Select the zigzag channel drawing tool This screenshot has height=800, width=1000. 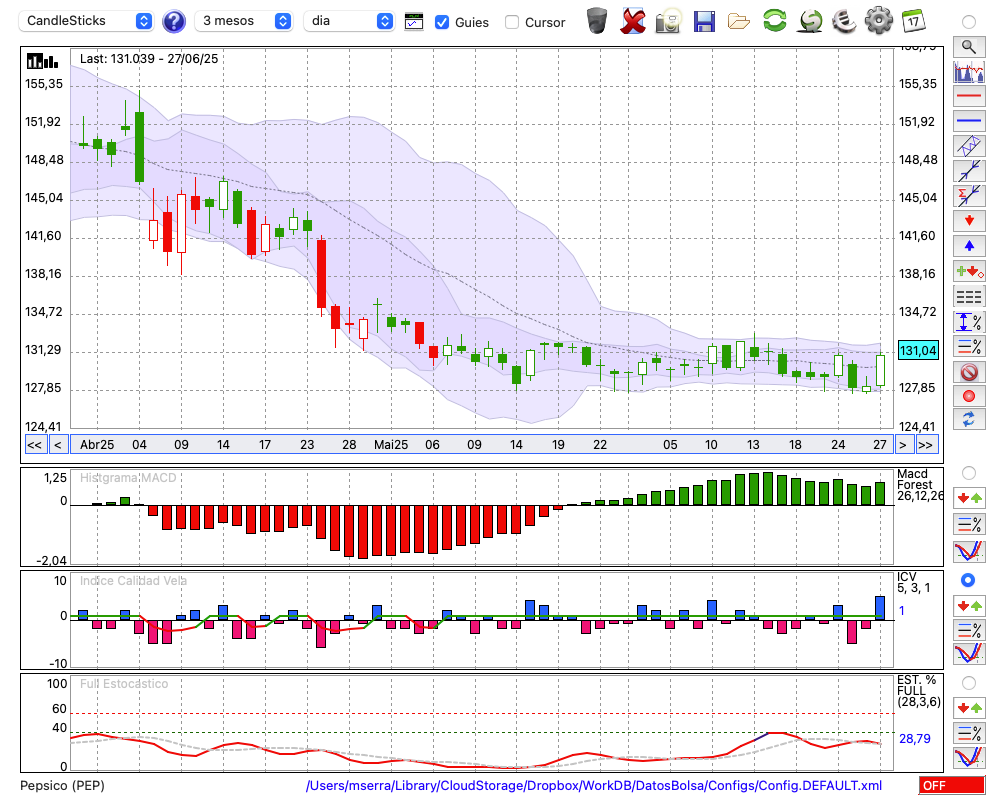[969, 146]
